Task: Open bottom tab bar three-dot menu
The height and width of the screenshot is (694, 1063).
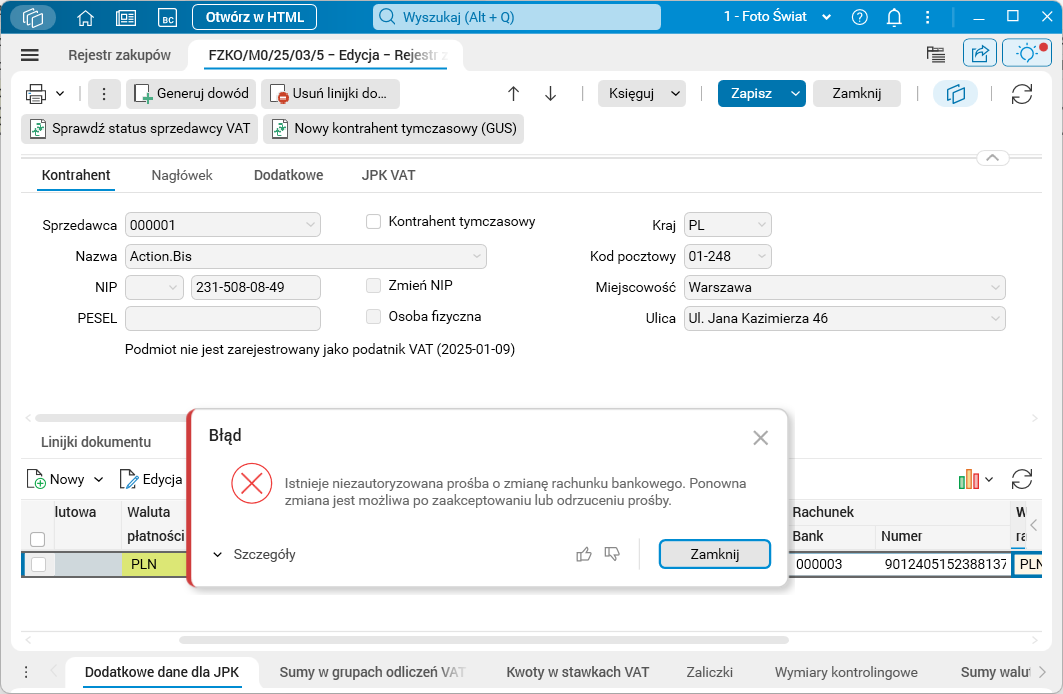Action: pos(26,672)
